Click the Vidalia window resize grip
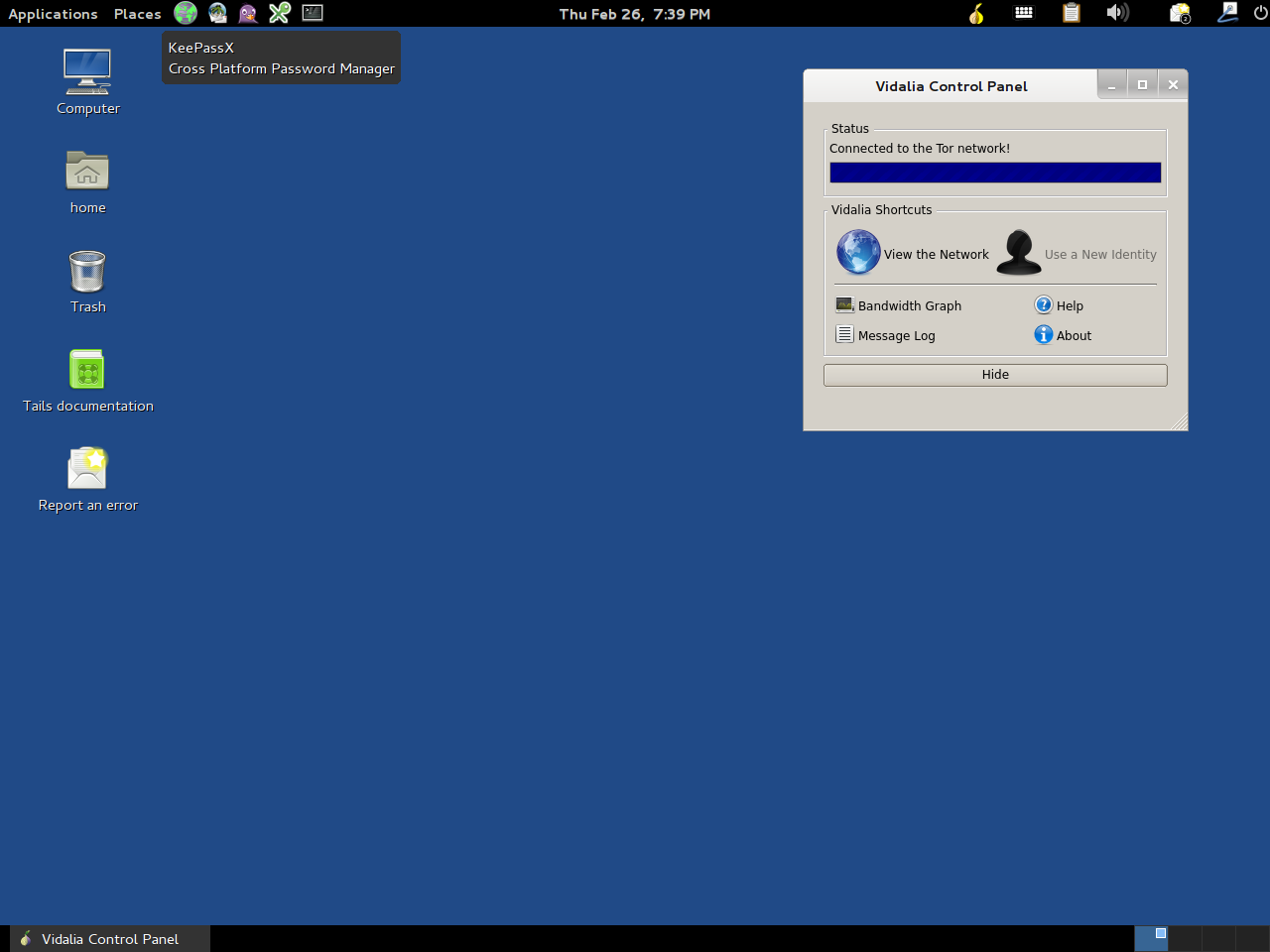The height and width of the screenshot is (952, 1270). (x=1180, y=422)
